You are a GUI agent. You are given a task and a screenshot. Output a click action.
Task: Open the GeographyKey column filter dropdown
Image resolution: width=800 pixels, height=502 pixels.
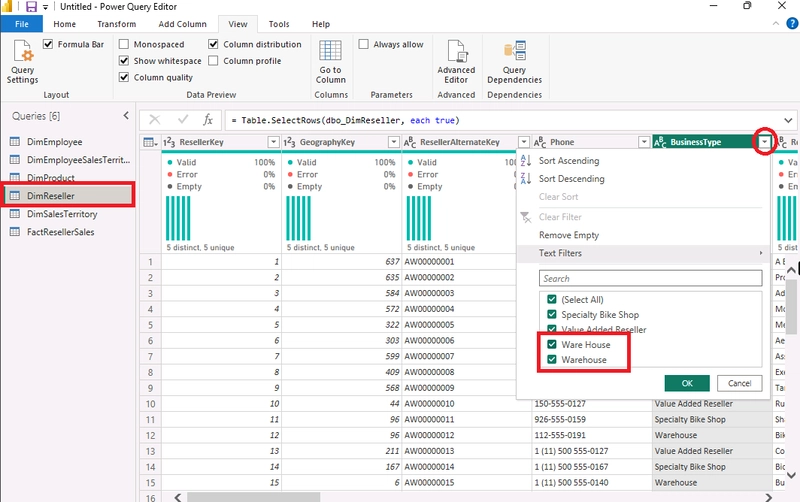tap(394, 142)
